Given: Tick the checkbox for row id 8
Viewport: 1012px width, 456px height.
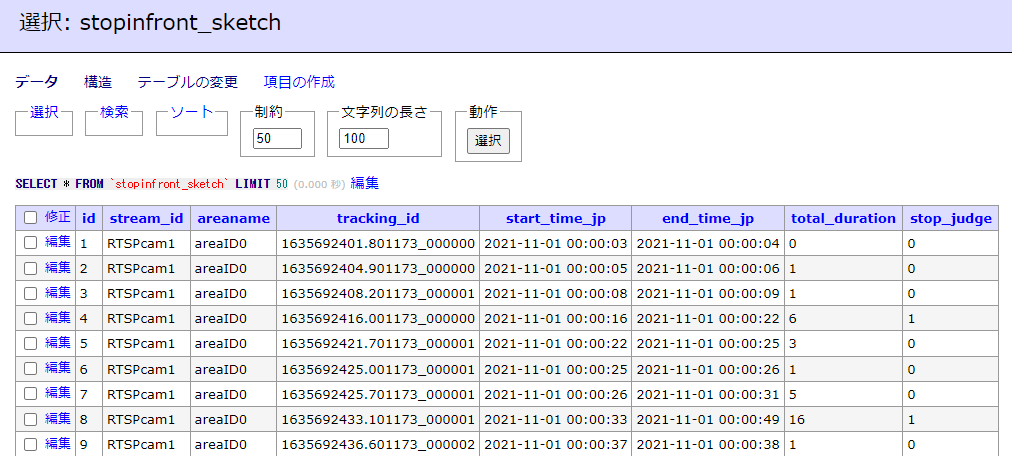Looking at the screenshot, I should click(x=31, y=419).
